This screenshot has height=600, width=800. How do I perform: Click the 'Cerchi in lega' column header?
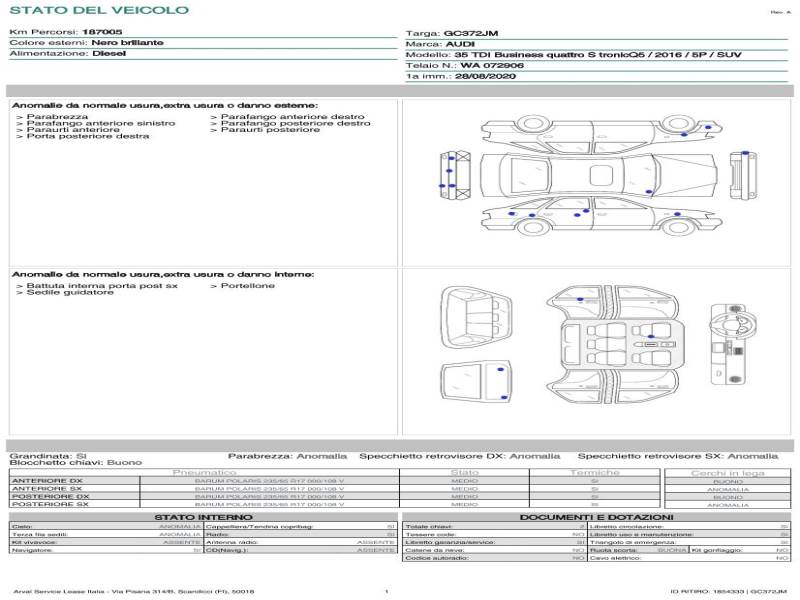pyautogui.click(x=728, y=473)
